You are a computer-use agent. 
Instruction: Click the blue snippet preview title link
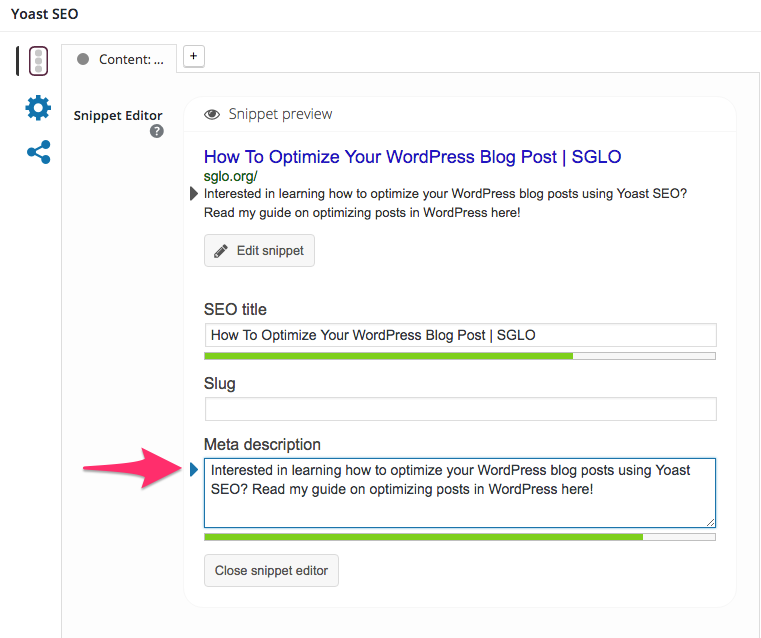412,157
